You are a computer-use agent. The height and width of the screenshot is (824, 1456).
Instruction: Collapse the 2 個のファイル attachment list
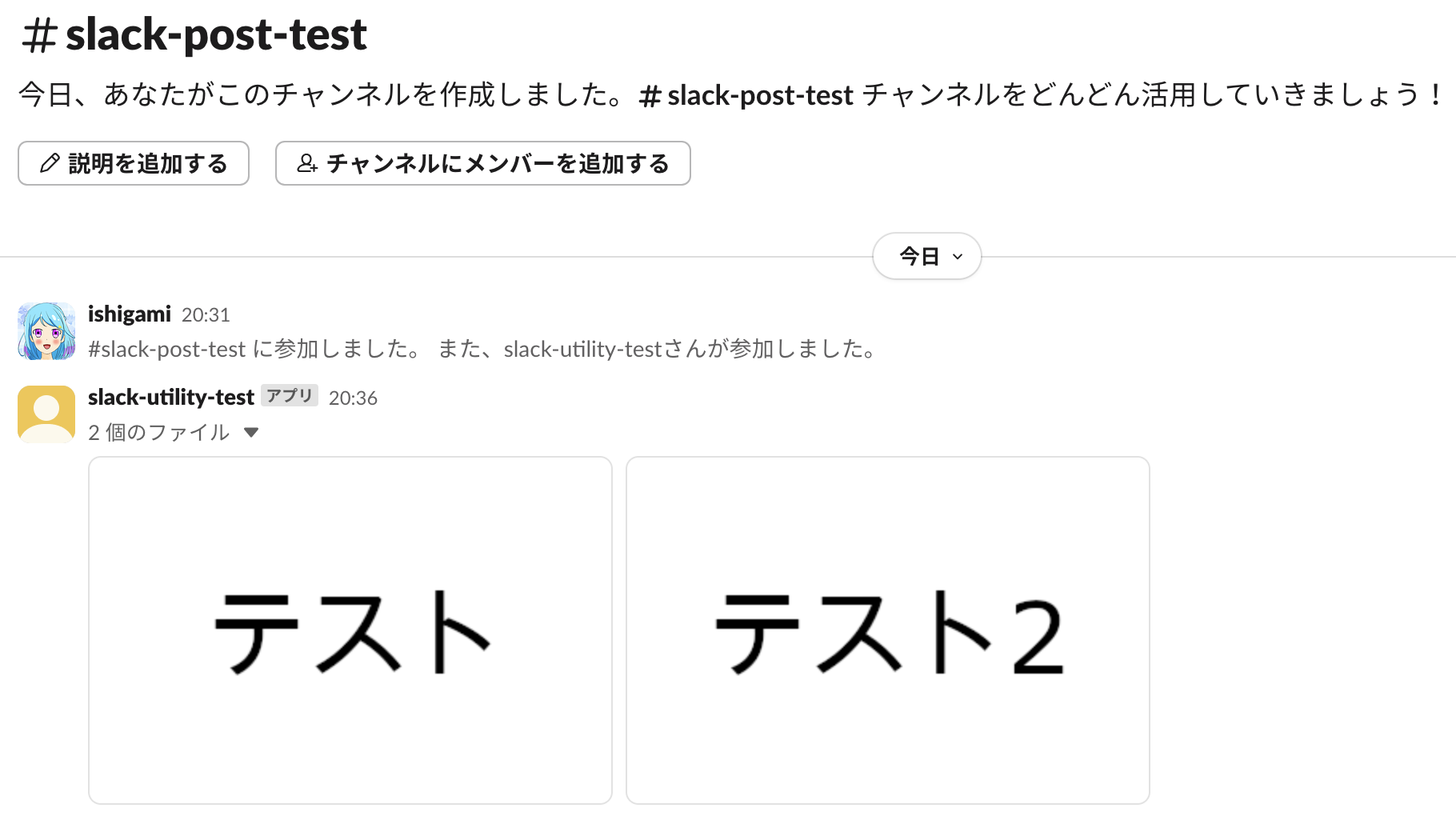tap(252, 432)
